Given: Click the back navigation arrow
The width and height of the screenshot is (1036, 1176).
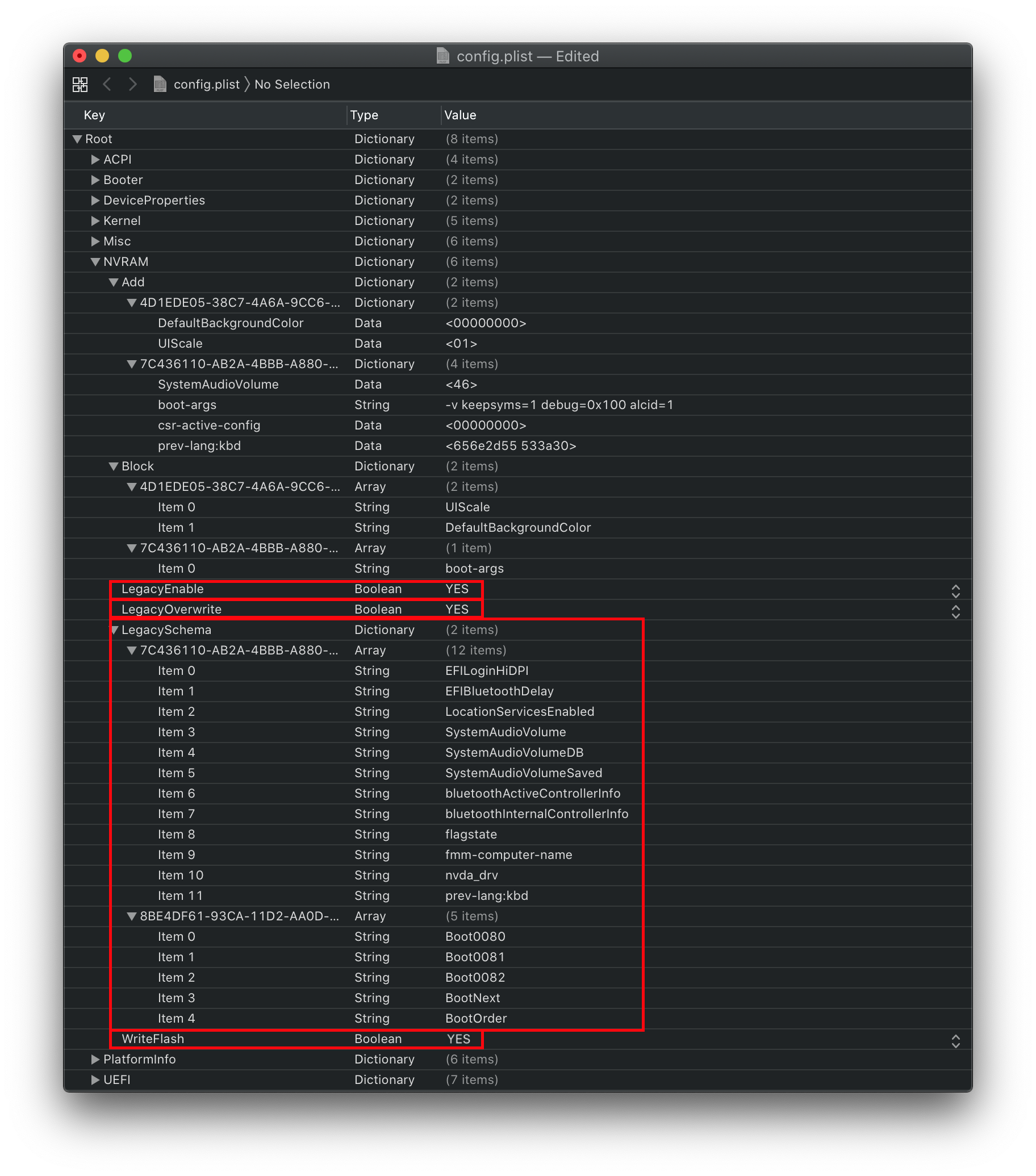Looking at the screenshot, I should coord(107,85).
